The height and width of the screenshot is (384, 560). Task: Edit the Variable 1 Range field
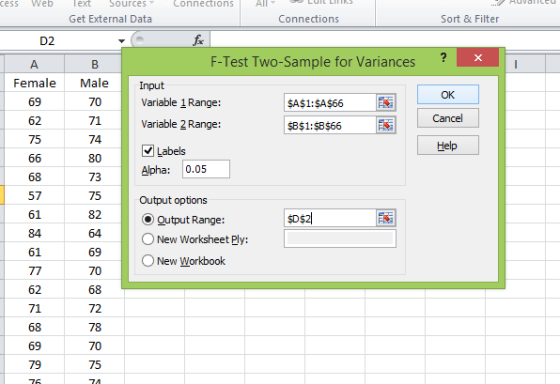tap(330, 103)
